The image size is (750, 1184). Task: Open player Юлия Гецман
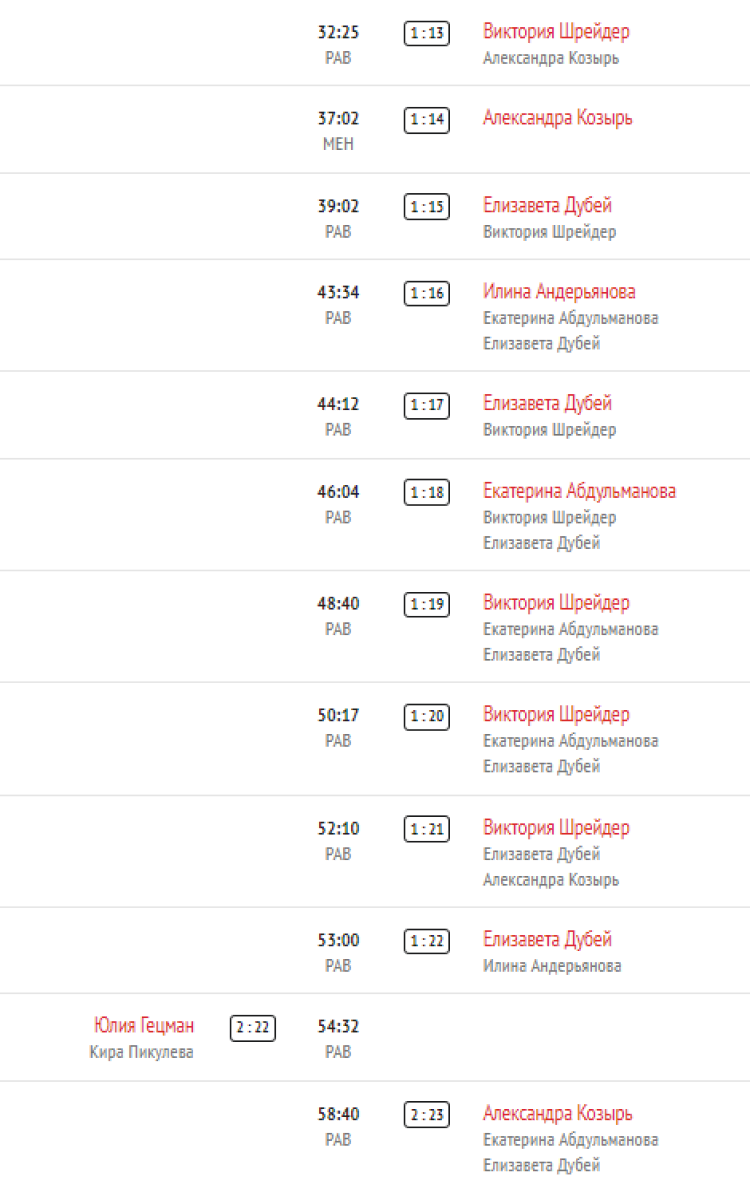pyautogui.click(x=144, y=1026)
